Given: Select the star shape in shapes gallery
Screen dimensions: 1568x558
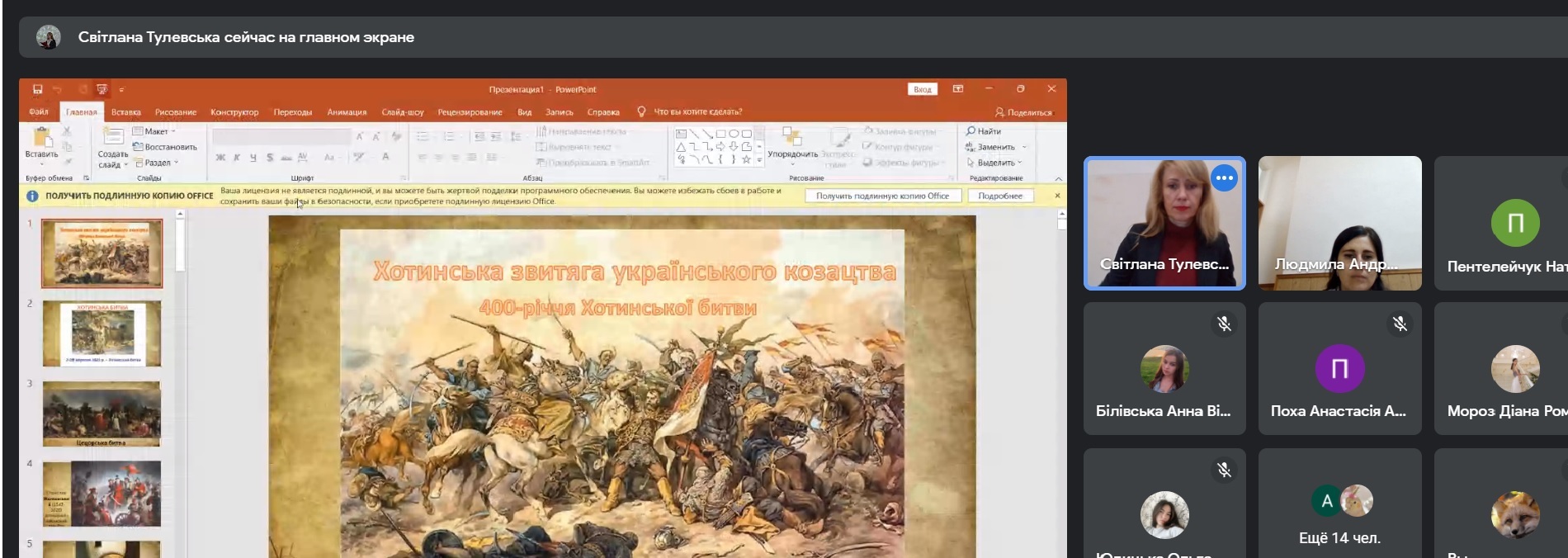Looking at the screenshot, I should coord(746,159).
